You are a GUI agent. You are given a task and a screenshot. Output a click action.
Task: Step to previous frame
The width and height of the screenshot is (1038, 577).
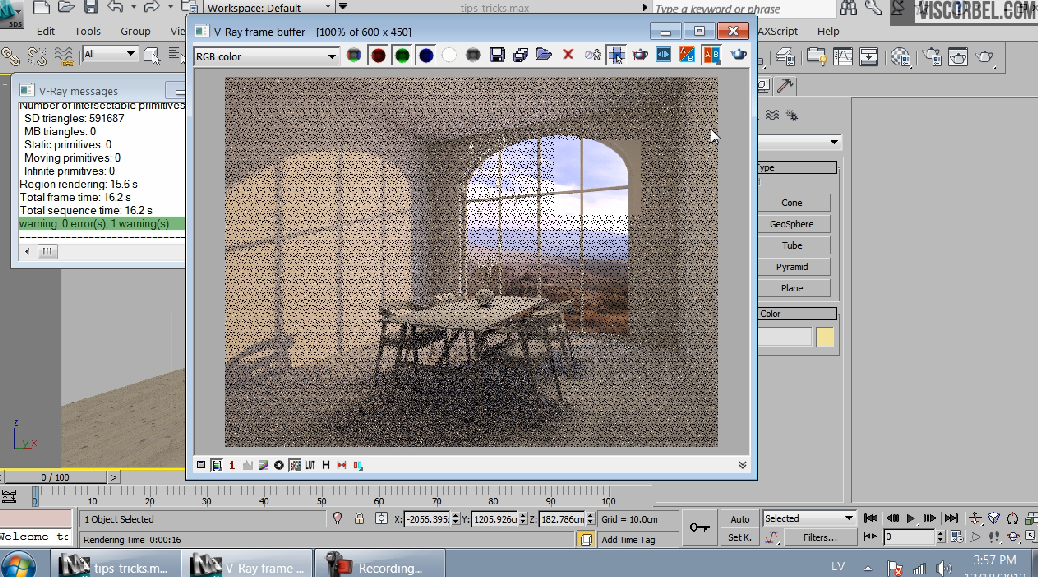point(892,518)
